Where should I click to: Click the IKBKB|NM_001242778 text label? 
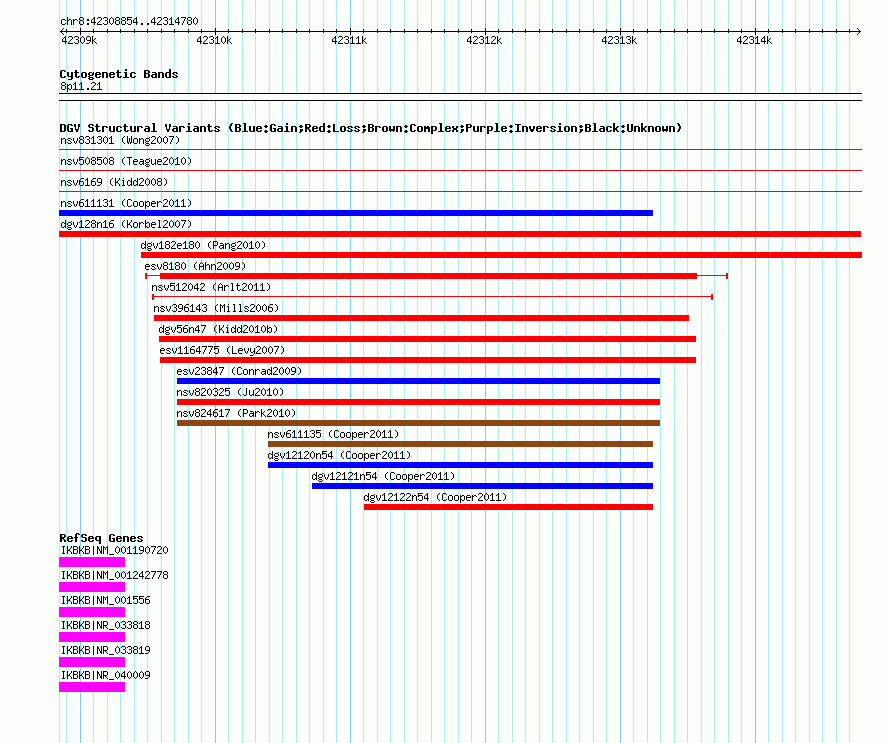115,576
